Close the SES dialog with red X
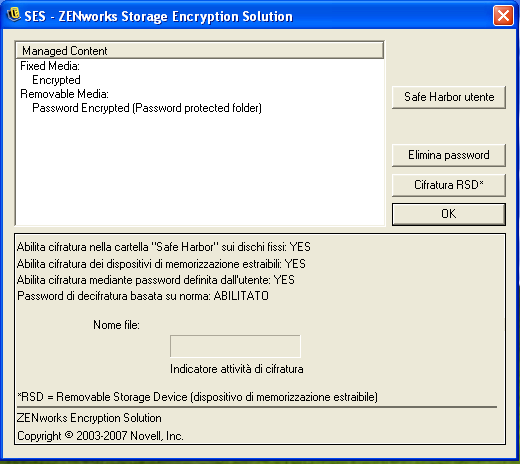Image resolution: width=520 pixels, height=464 pixels. (x=503, y=15)
